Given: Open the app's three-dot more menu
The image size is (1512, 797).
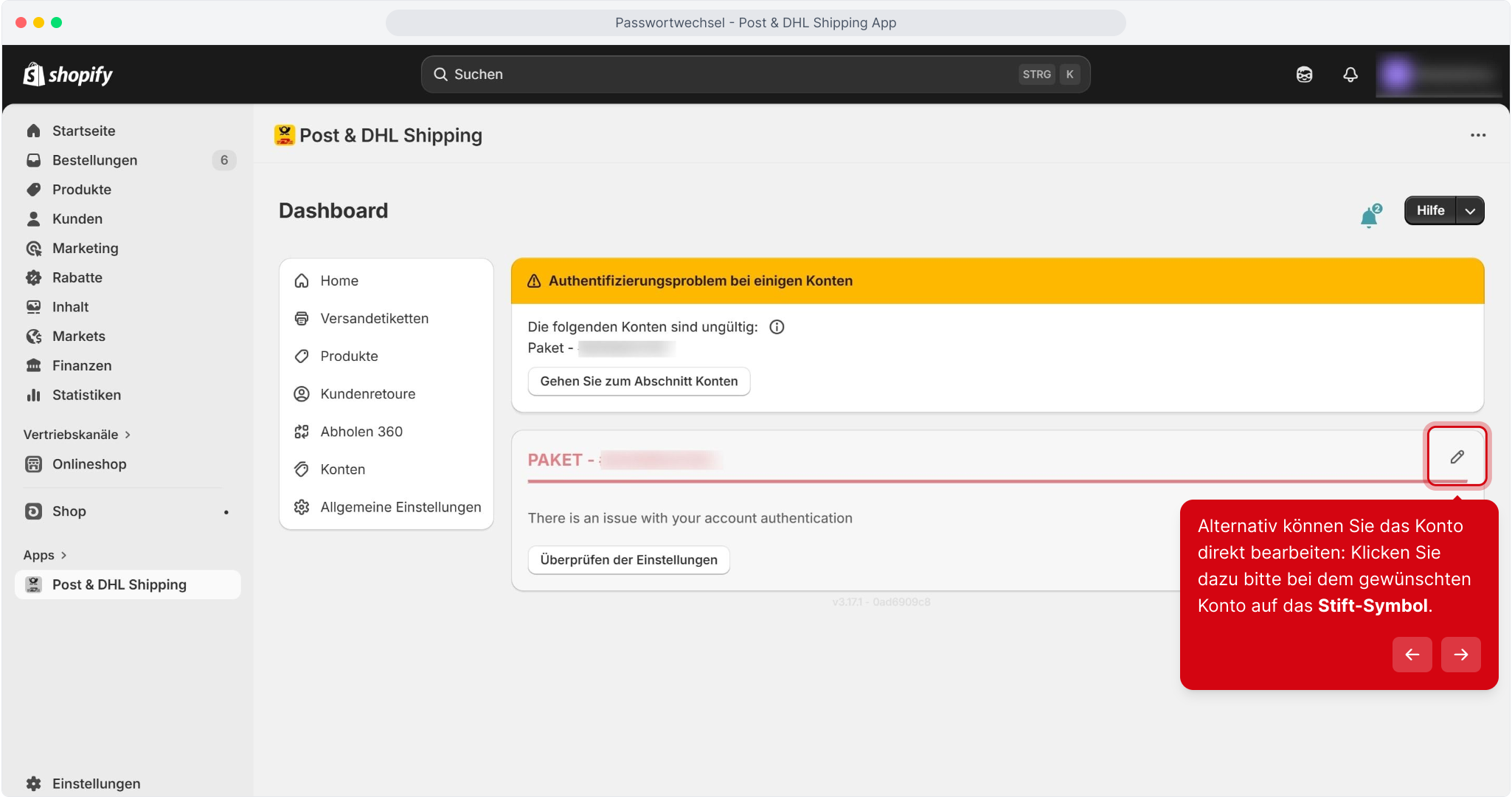Looking at the screenshot, I should [x=1478, y=135].
